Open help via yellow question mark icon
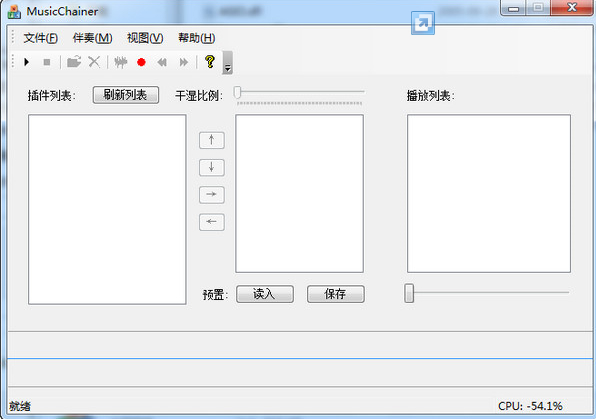Image resolution: width=596 pixels, height=419 pixels. 210,61
